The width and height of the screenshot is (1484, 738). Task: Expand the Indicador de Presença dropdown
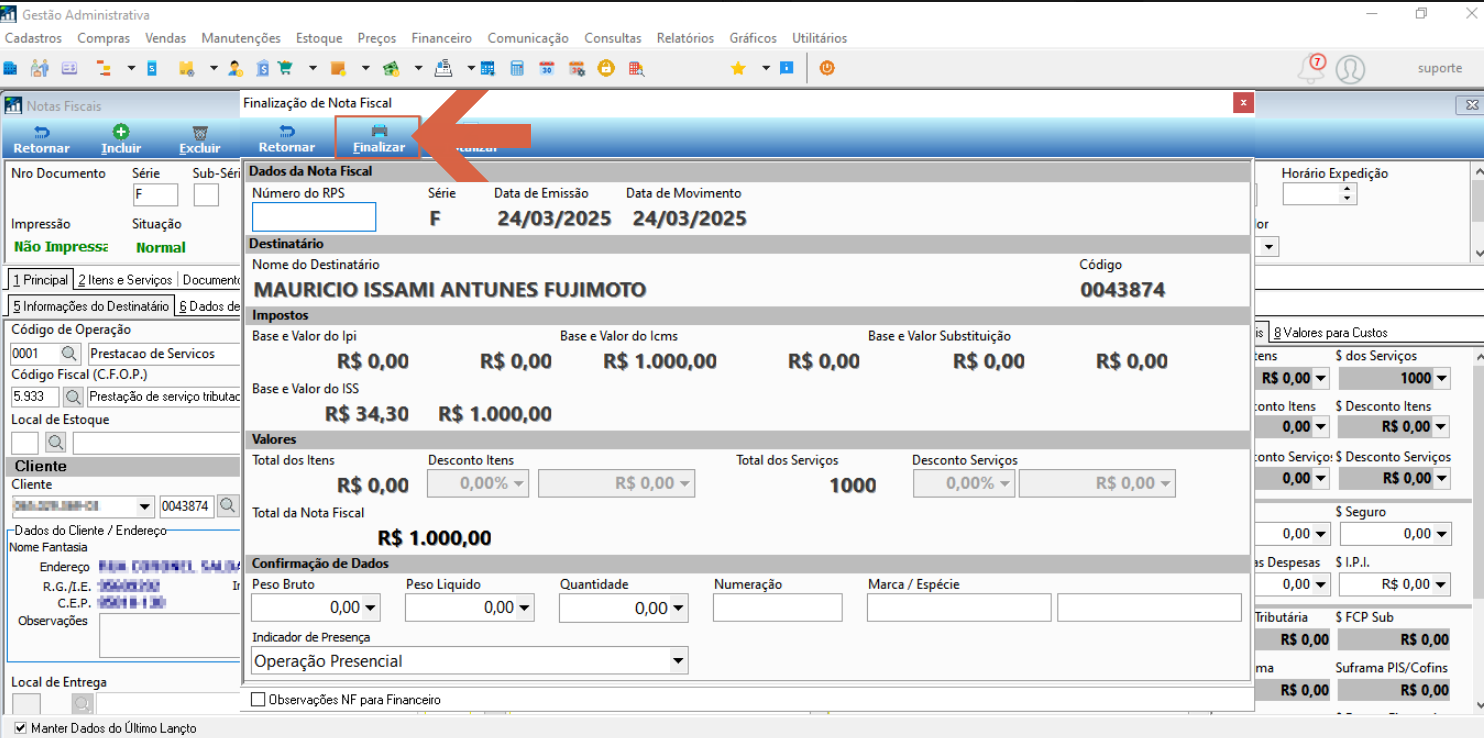coord(678,661)
